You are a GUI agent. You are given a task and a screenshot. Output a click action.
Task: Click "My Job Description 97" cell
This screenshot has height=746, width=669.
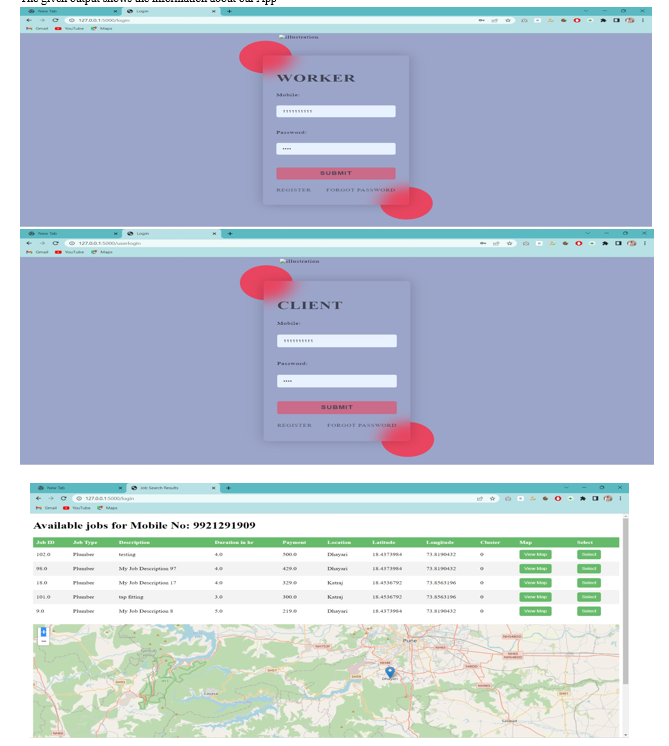click(148, 569)
